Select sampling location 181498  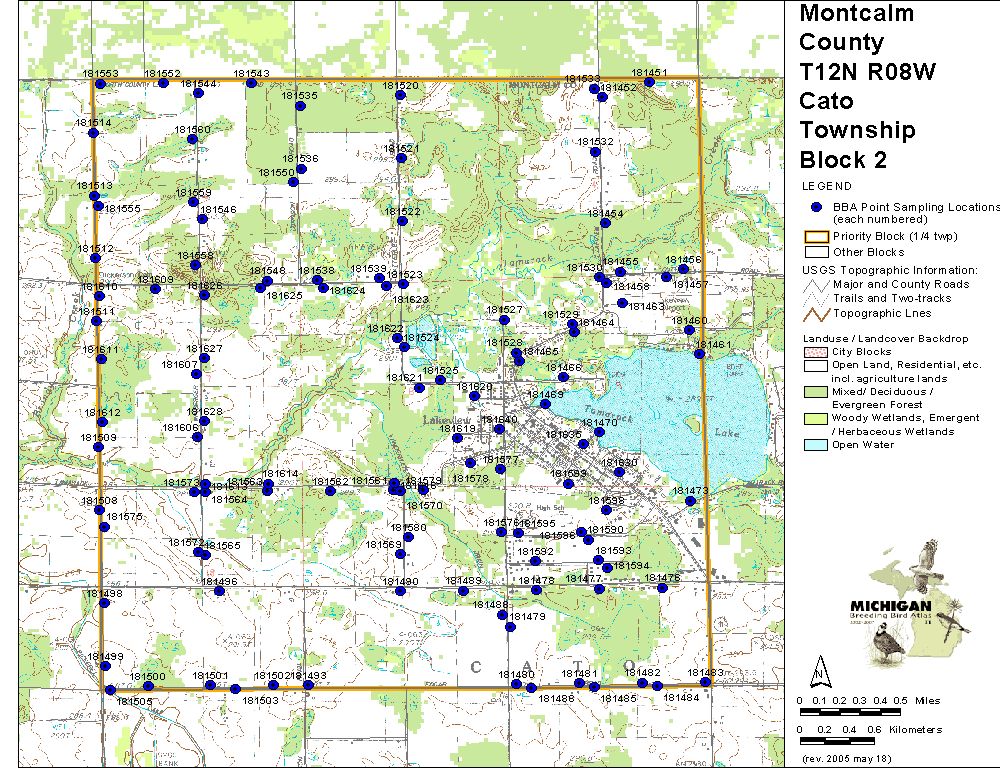click(103, 605)
